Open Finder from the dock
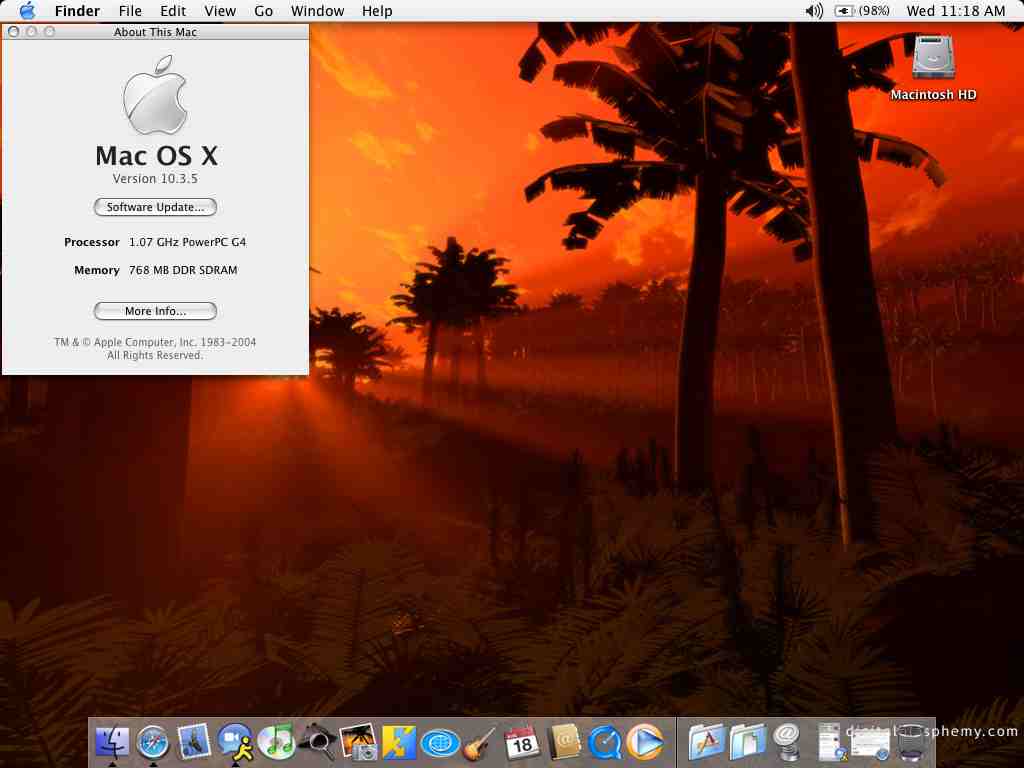This screenshot has width=1024, height=768. [x=112, y=742]
